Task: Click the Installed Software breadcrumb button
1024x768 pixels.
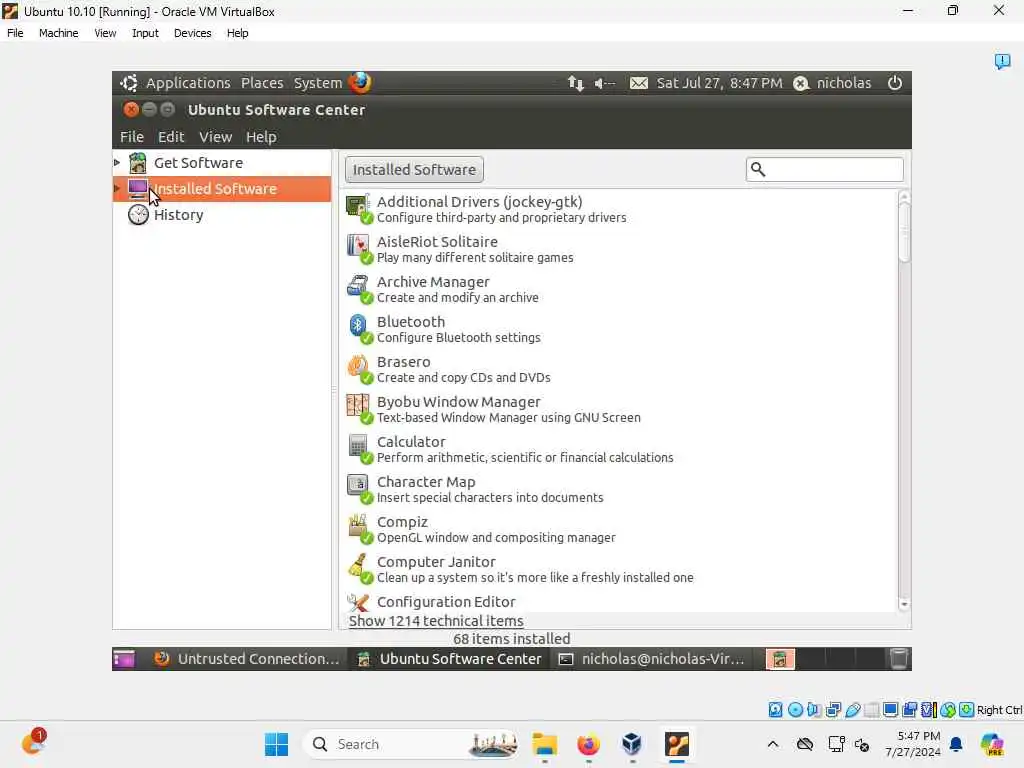Action: point(414,170)
